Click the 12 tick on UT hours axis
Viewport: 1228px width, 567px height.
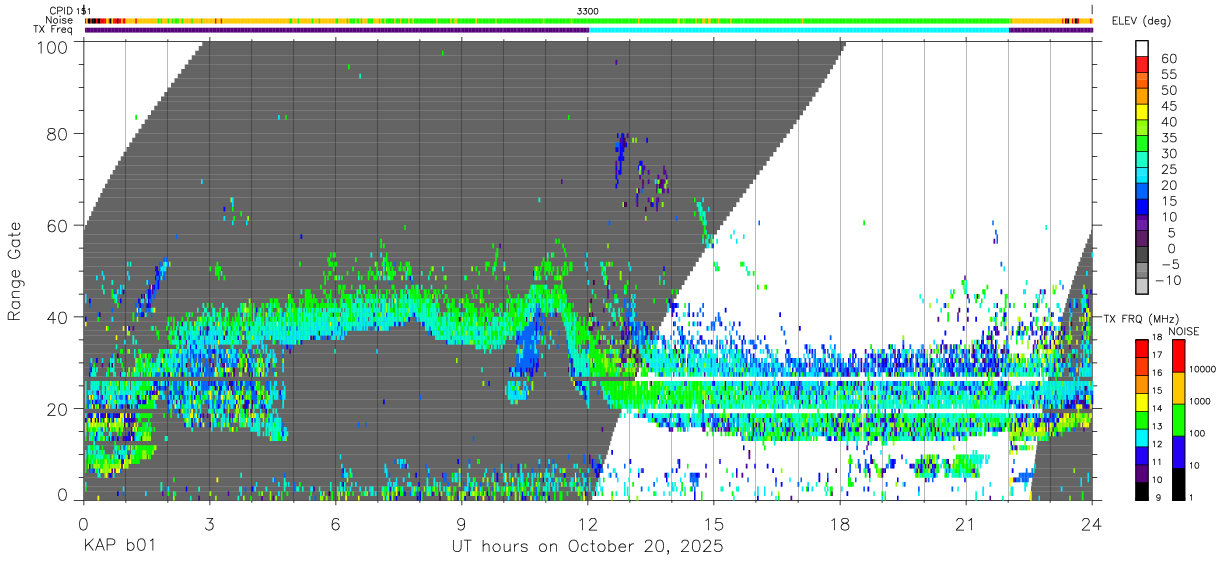click(x=588, y=523)
